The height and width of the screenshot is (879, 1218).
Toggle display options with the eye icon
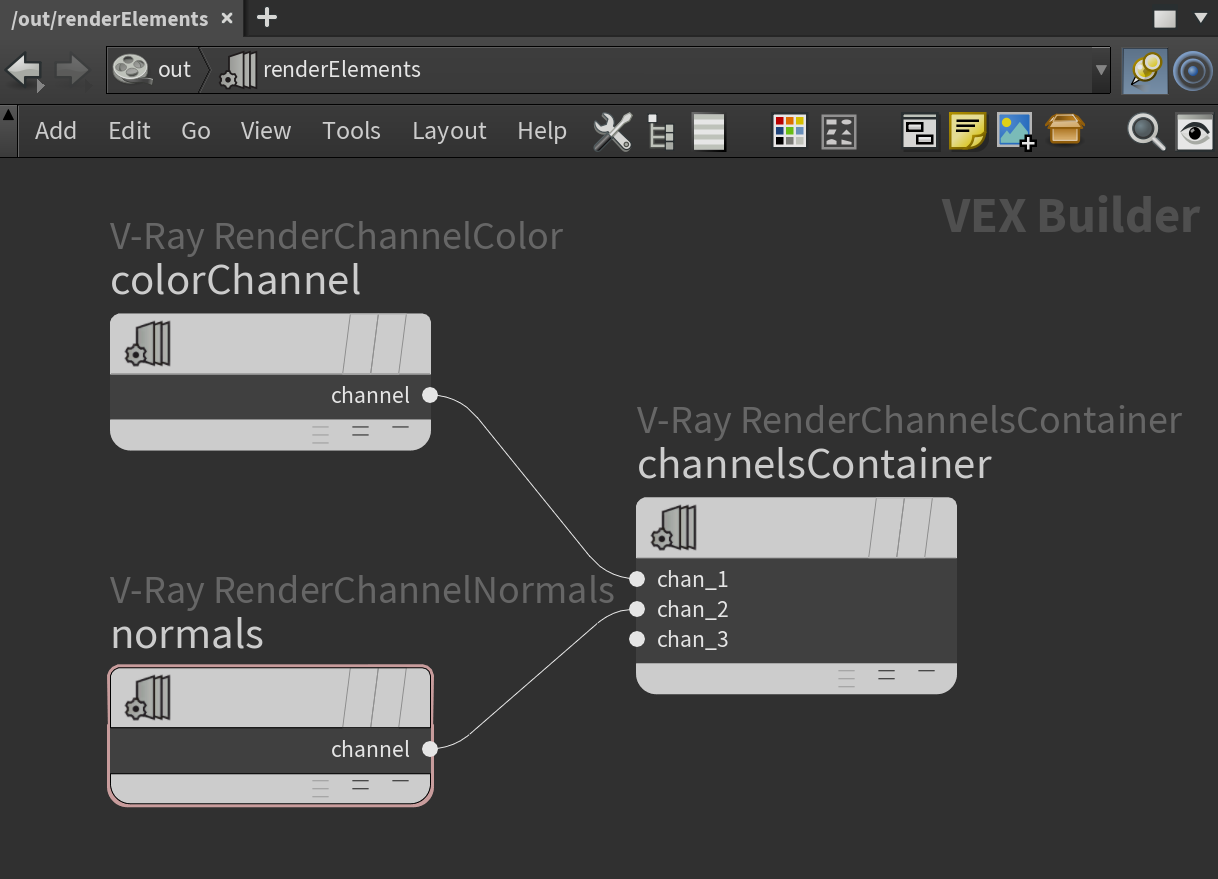[1194, 131]
